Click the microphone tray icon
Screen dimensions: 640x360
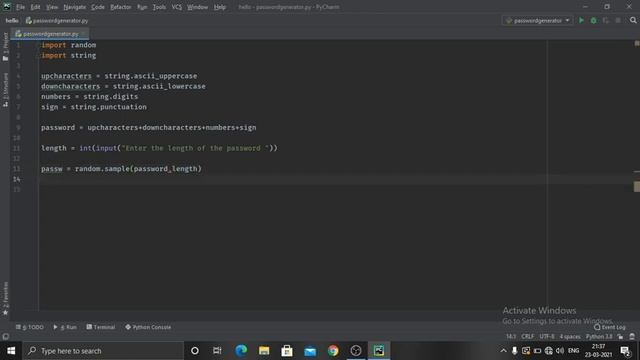515,351
